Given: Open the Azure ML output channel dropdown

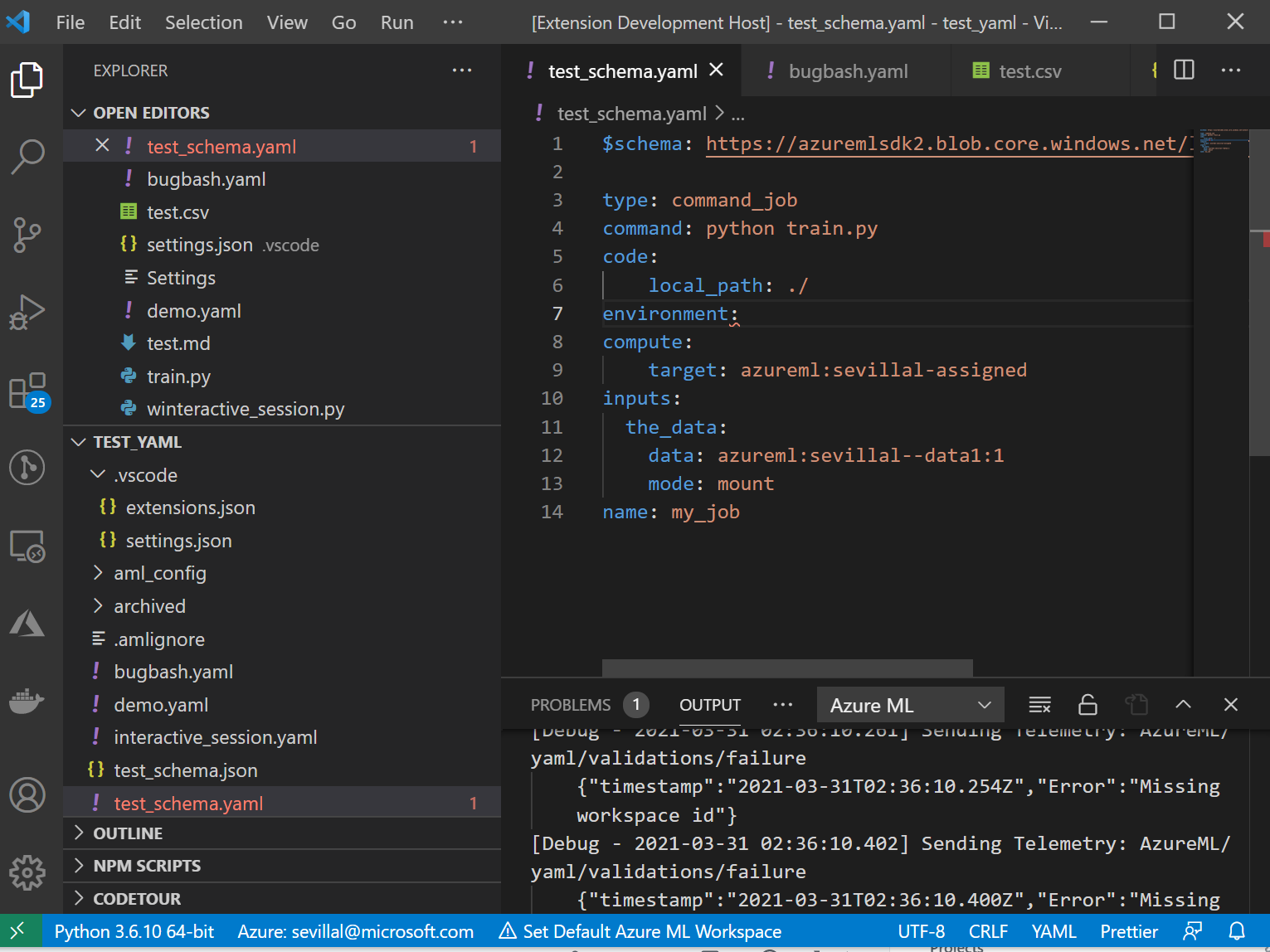Looking at the screenshot, I should click(910, 704).
